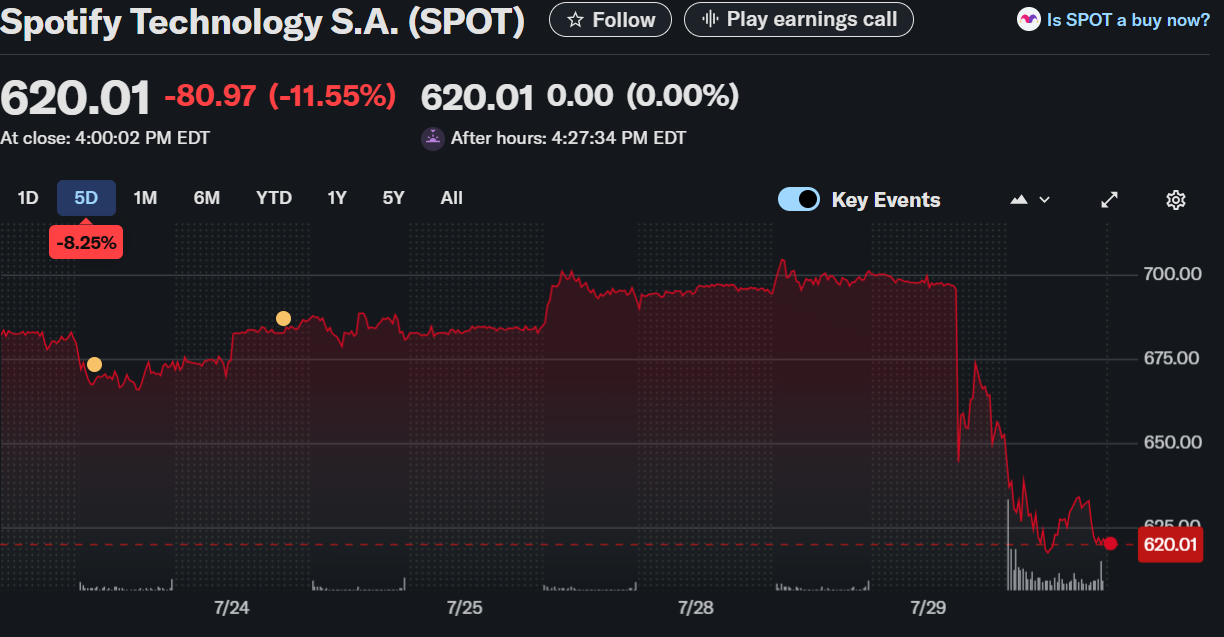Switch to the 1M range
This screenshot has width=1224, height=637.
coord(145,198)
